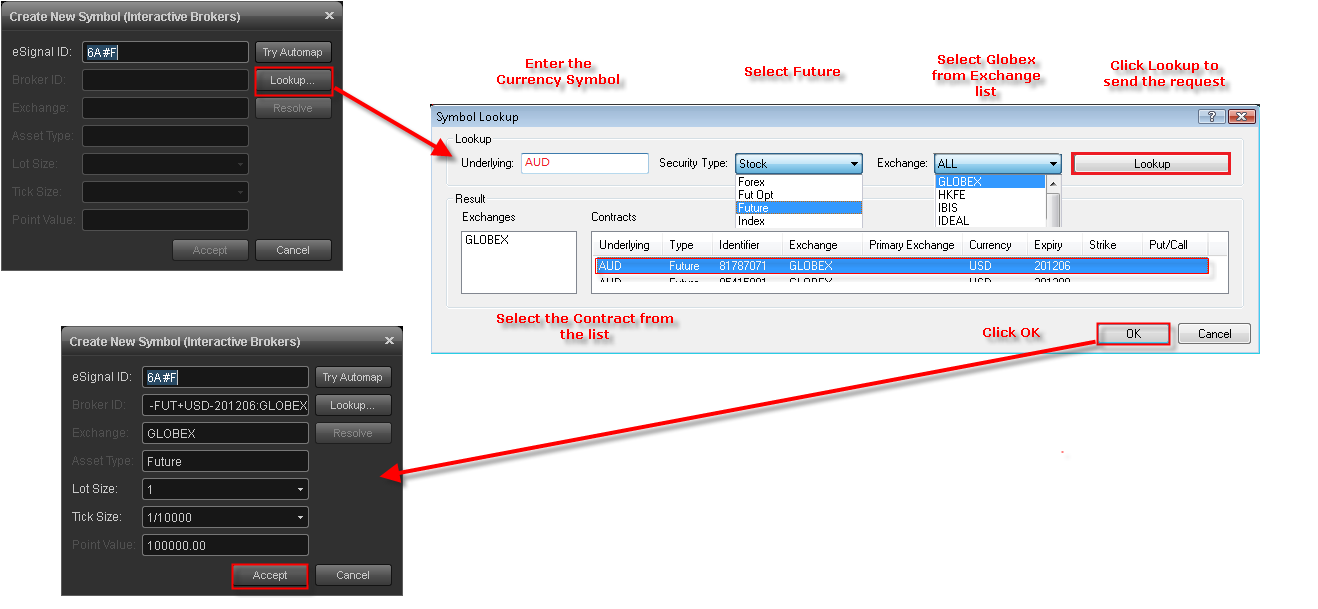Click the help icon in Symbol Lookup title bar
Screen dimensions: 1318x609
click(1210, 117)
